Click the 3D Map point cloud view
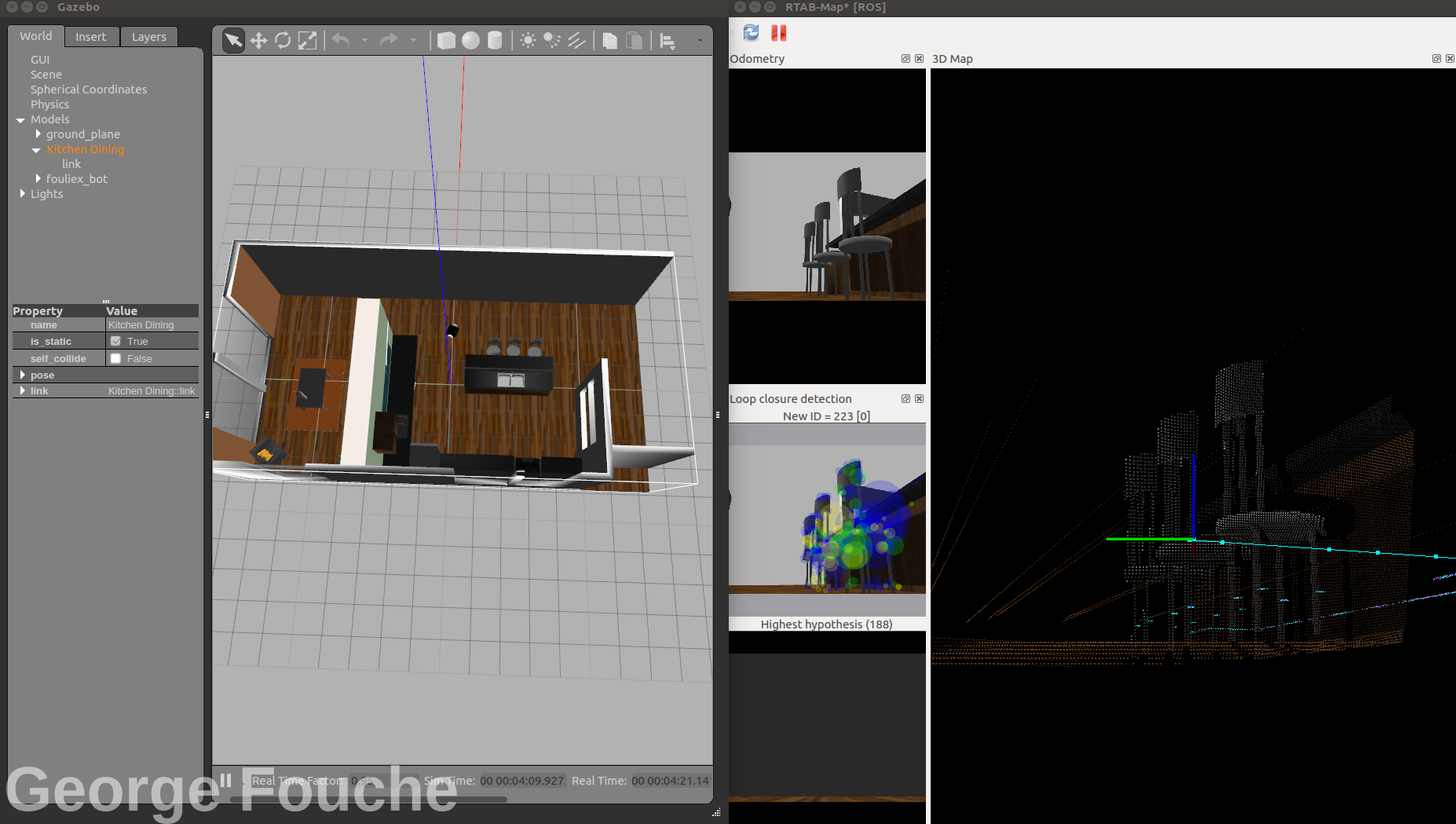The image size is (1456, 824). 1193,445
